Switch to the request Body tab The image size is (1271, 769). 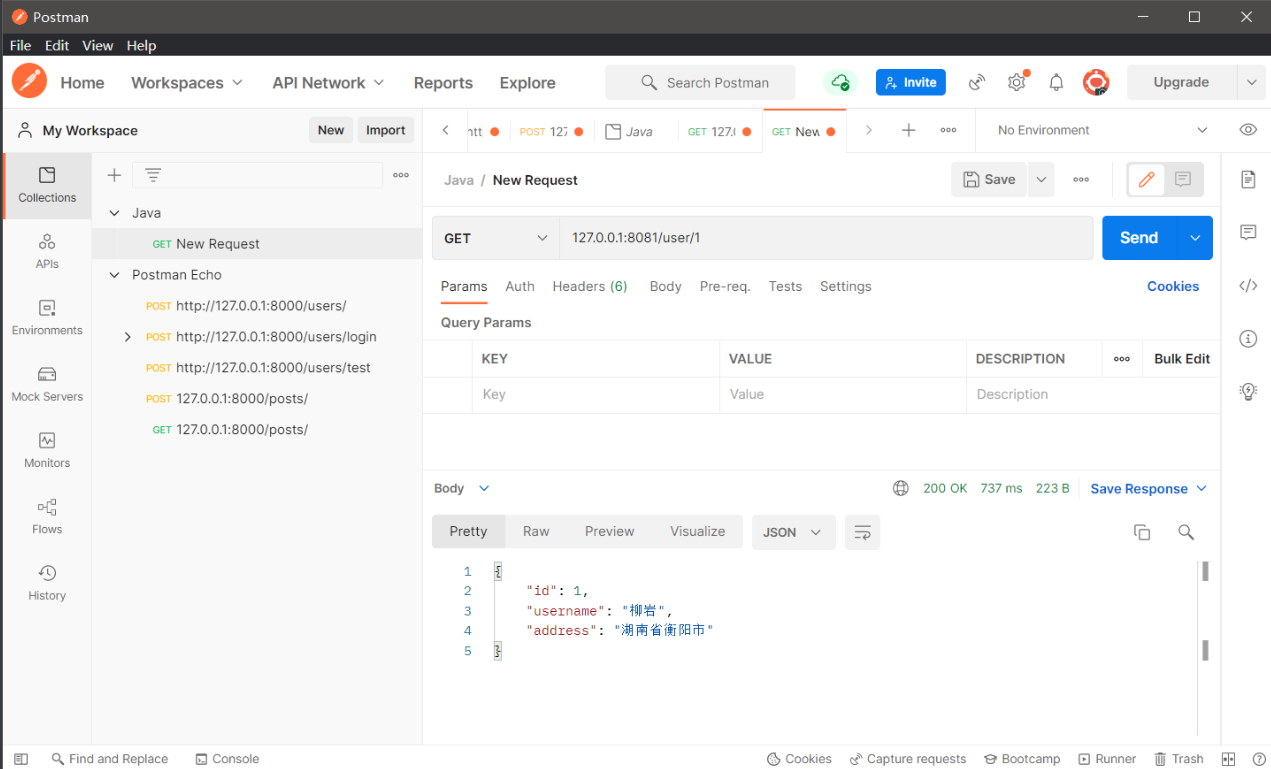coord(665,286)
